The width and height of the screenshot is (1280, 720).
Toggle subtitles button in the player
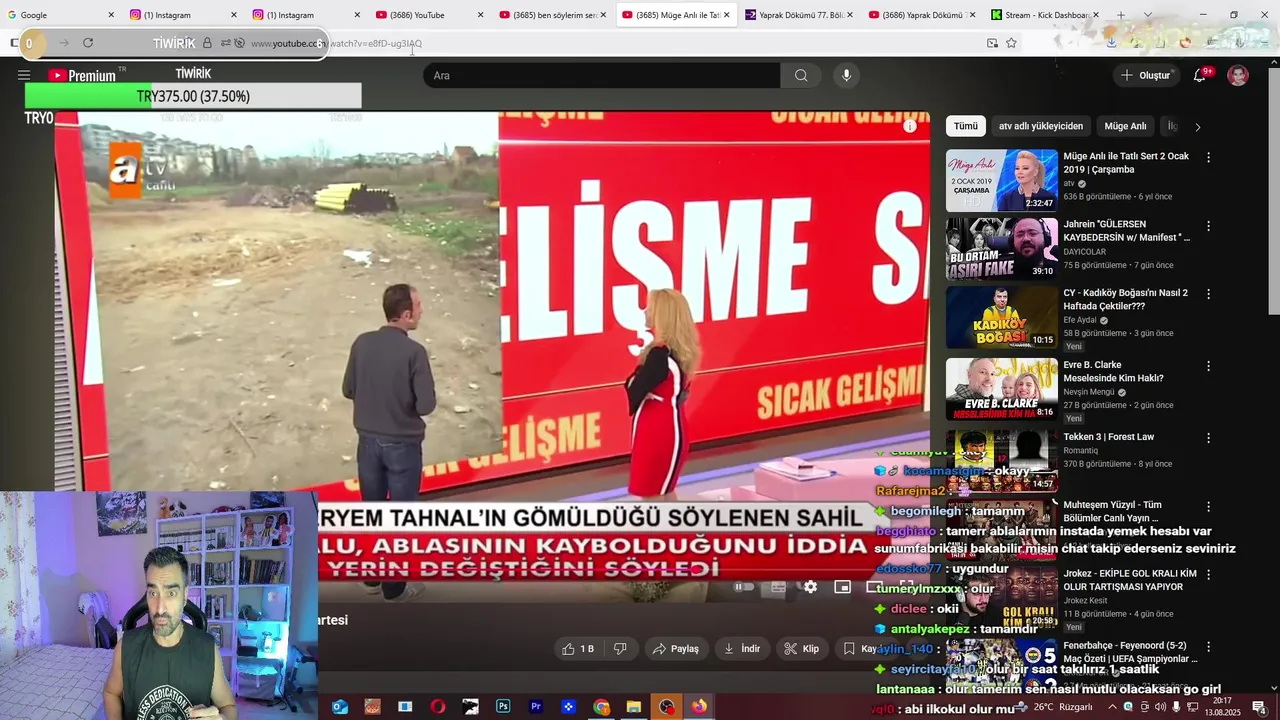tap(778, 587)
